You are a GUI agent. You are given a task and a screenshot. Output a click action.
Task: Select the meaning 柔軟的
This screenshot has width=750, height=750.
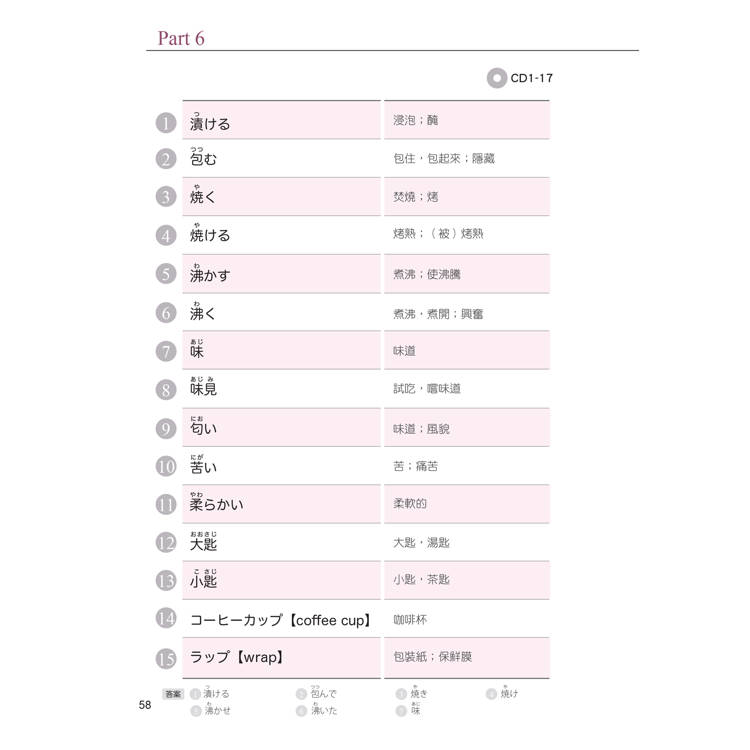click(410, 504)
